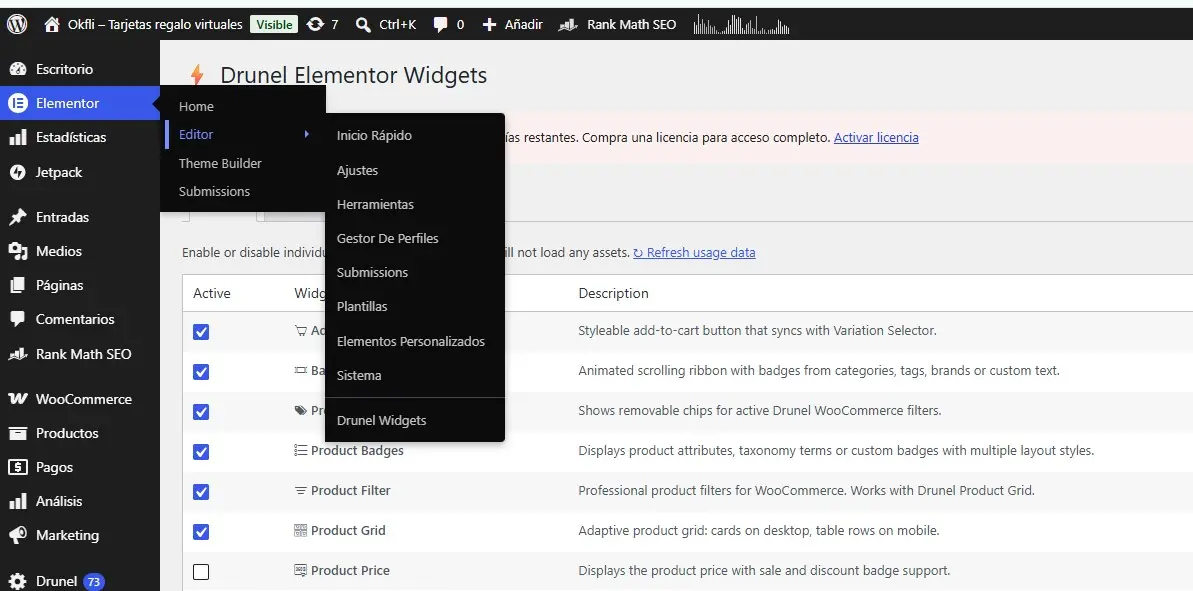Click the Jetpack lightning icon in sidebar

click(x=17, y=173)
